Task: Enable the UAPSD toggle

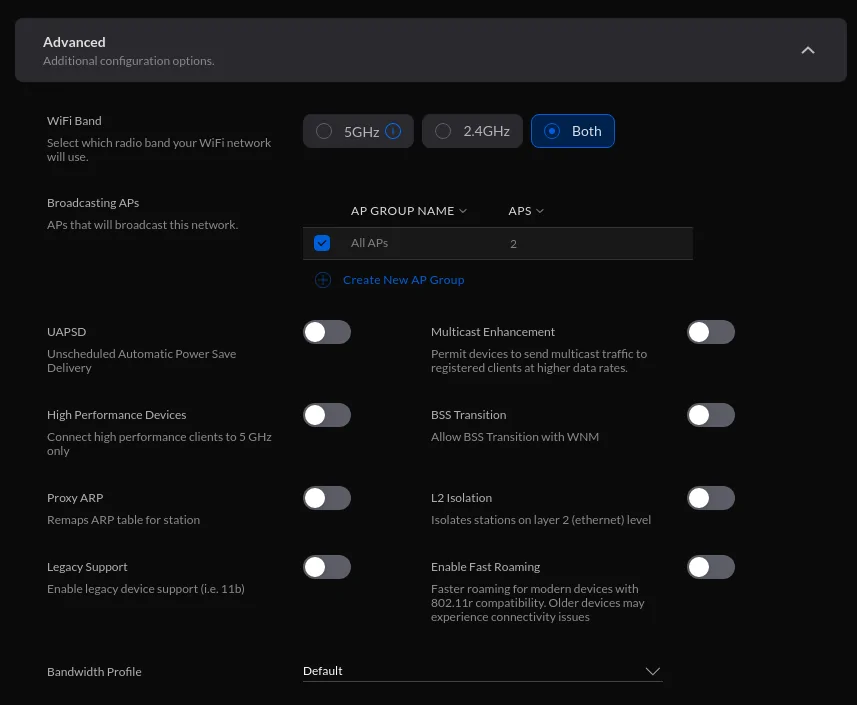Action: click(x=327, y=332)
